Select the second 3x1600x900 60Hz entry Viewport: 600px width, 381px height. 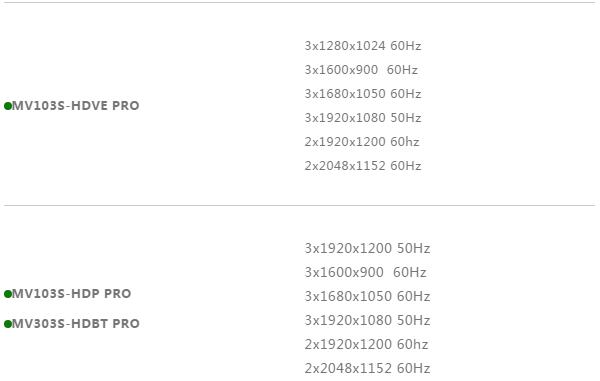point(365,273)
